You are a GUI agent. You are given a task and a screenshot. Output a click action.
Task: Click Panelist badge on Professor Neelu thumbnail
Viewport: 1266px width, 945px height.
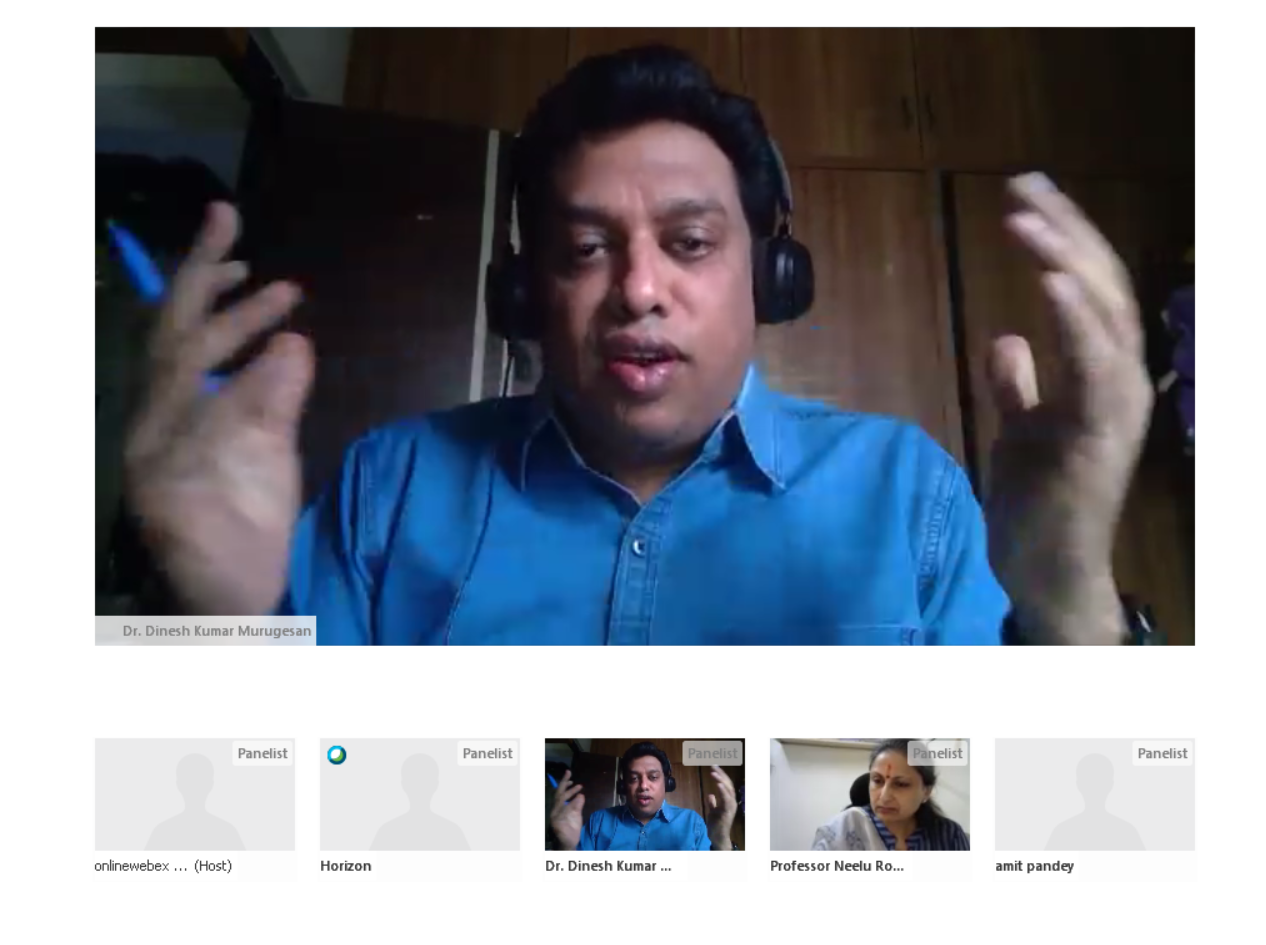pyautogui.click(x=937, y=754)
